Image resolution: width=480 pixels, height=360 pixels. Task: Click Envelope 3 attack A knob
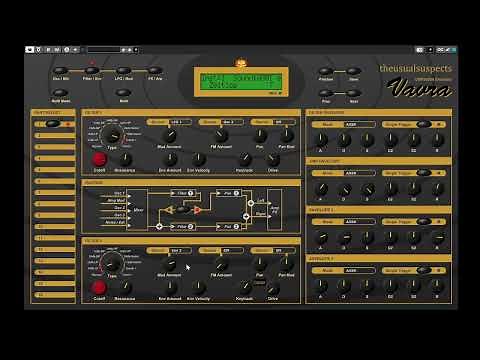pos(321,237)
